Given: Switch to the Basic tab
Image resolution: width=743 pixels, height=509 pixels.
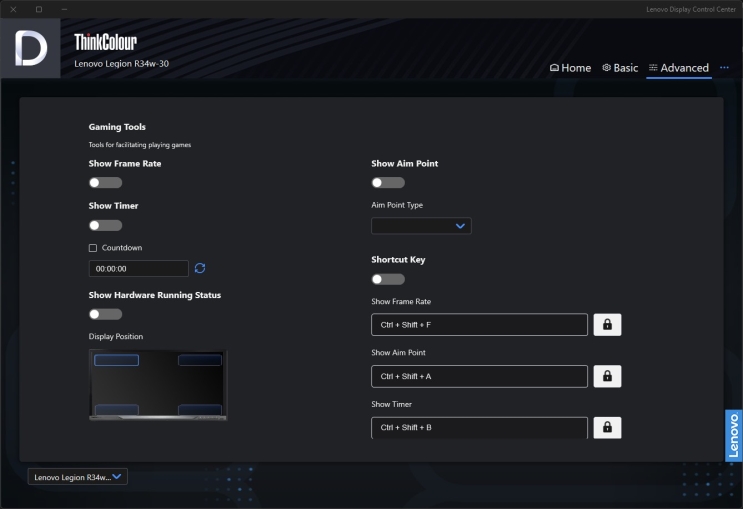Looking at the screenshot, I should pos(620,68).
